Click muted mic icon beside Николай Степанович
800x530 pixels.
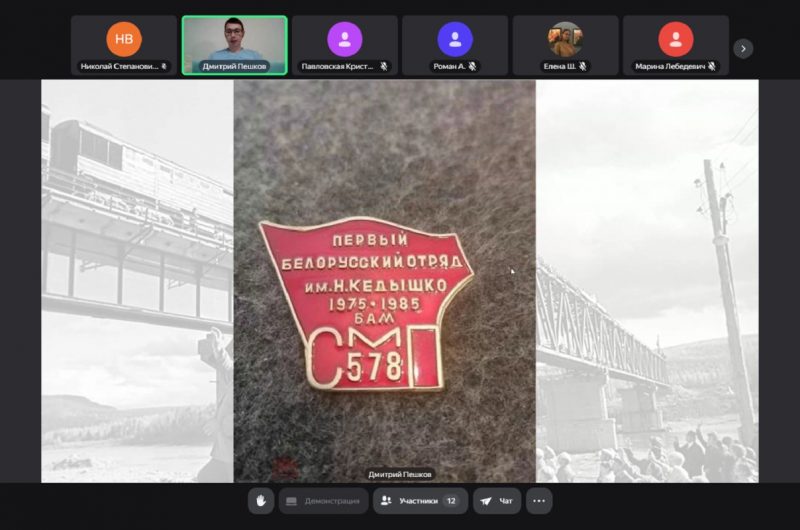pos(164,67)
